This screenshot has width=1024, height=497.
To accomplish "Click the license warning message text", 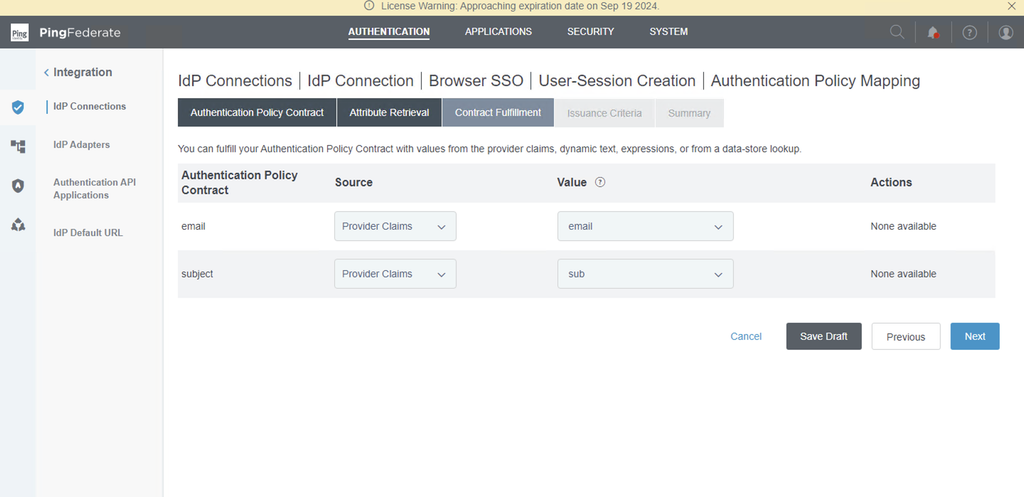I will coord(520,6).
